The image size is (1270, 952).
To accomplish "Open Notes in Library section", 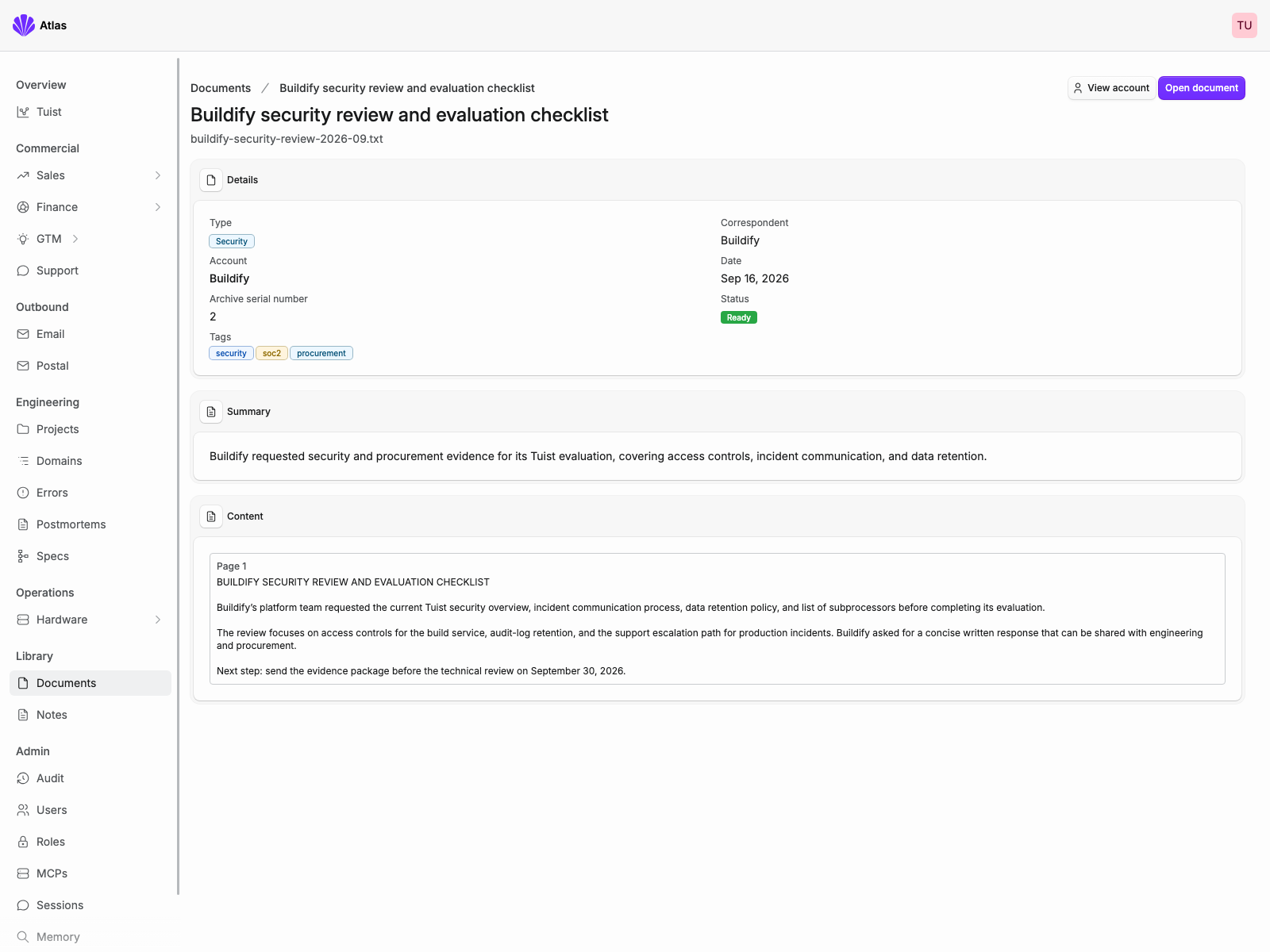I will click(x=90, y=715).
